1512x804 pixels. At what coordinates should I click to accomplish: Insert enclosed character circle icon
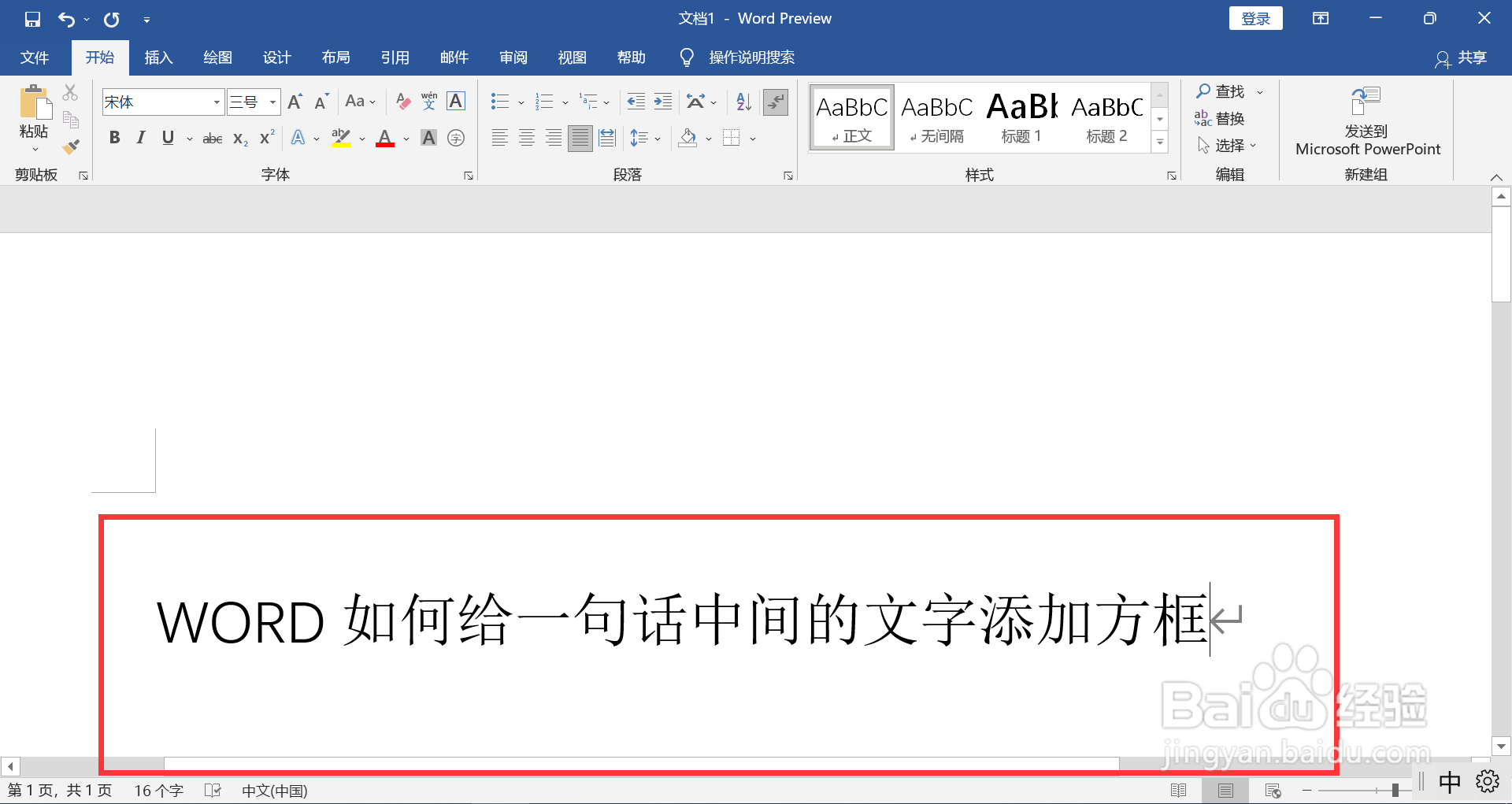click(456, 139)
